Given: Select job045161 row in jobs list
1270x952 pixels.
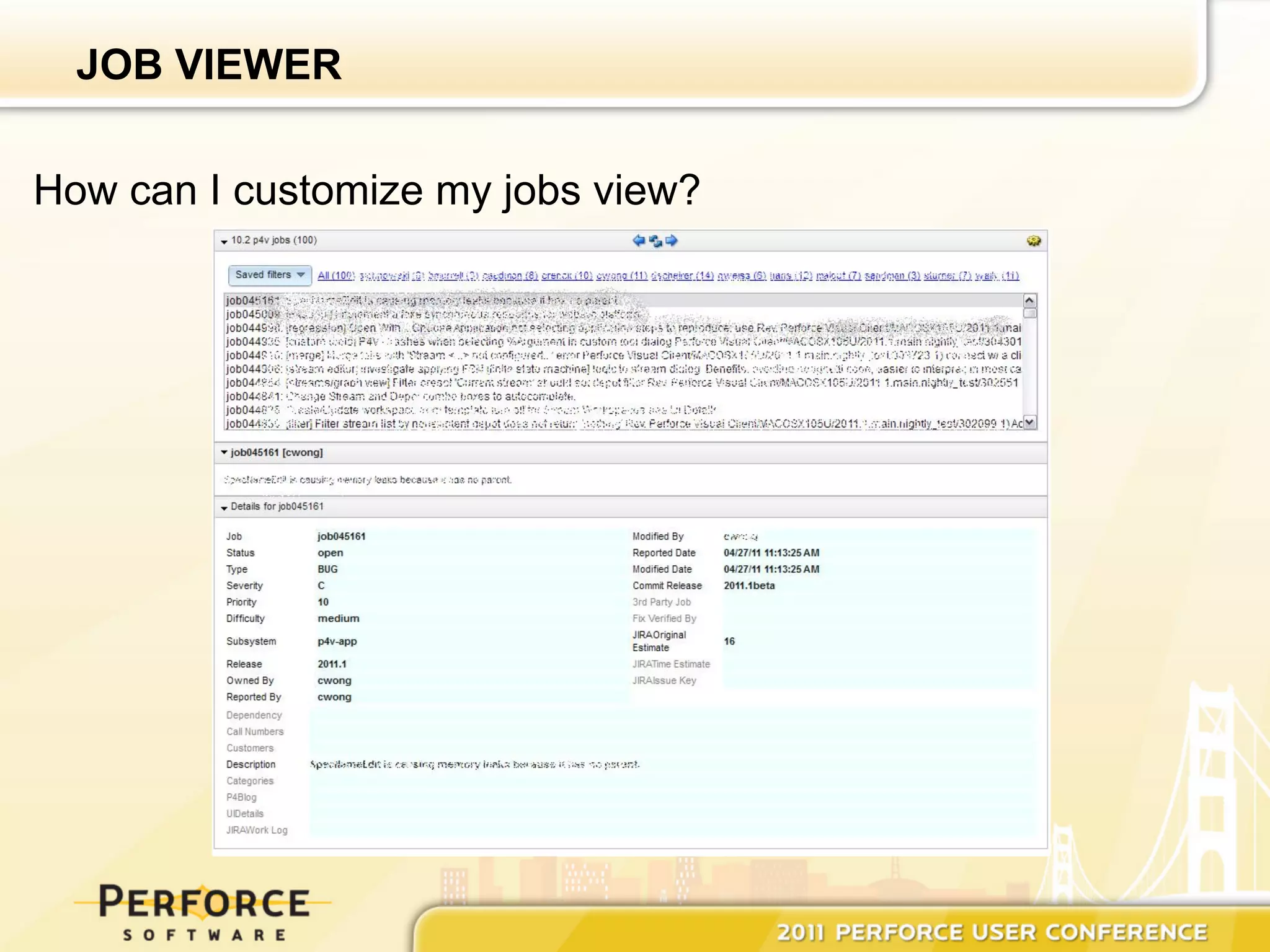Looking at the screenshot, I should click(x=623, y=301).
